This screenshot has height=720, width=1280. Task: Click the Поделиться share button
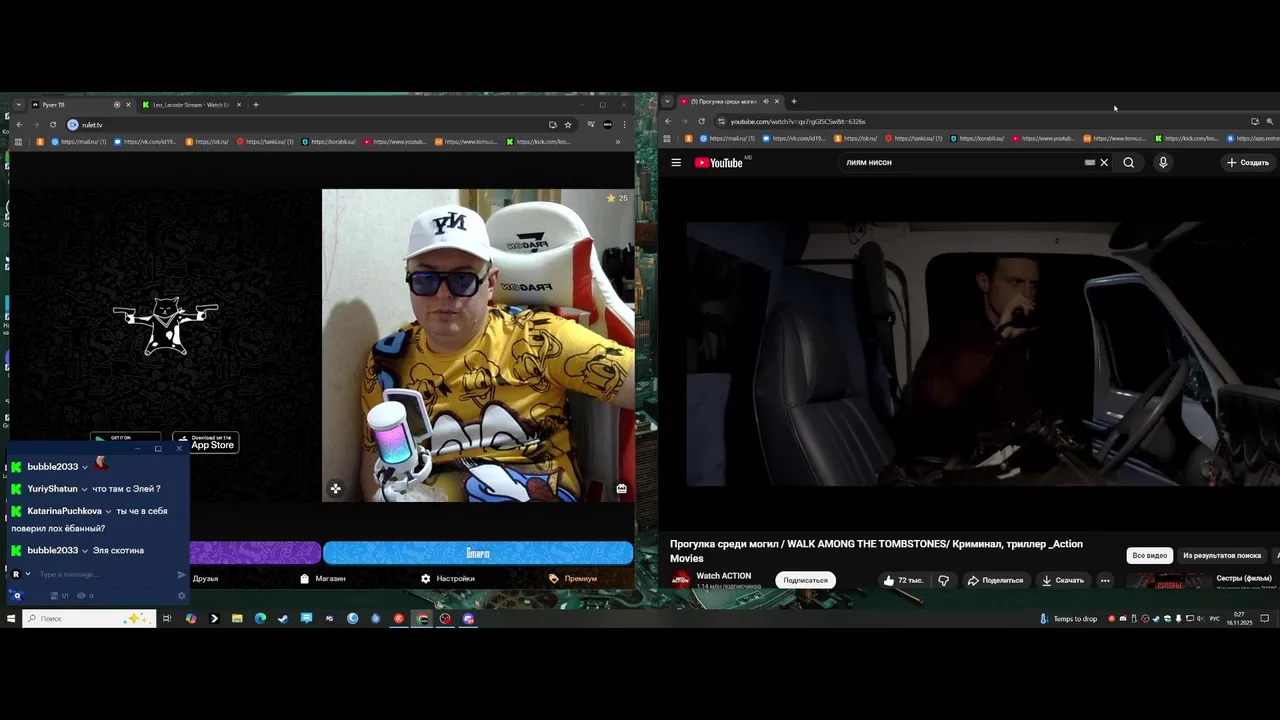[995, 580]
